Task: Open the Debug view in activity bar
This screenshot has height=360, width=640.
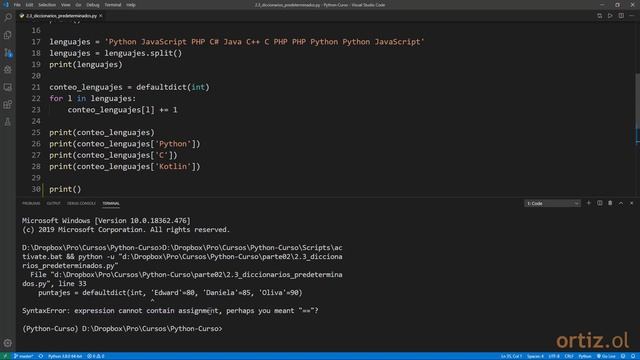Action: [8, 70]
